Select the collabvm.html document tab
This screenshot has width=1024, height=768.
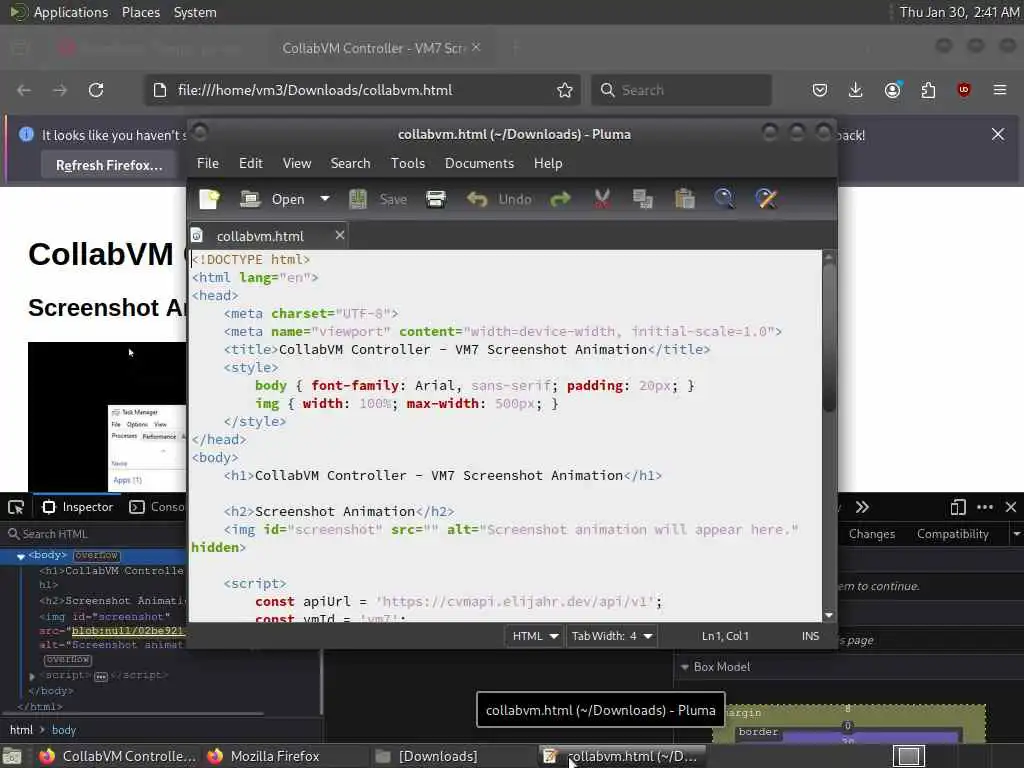click(260, 236)
